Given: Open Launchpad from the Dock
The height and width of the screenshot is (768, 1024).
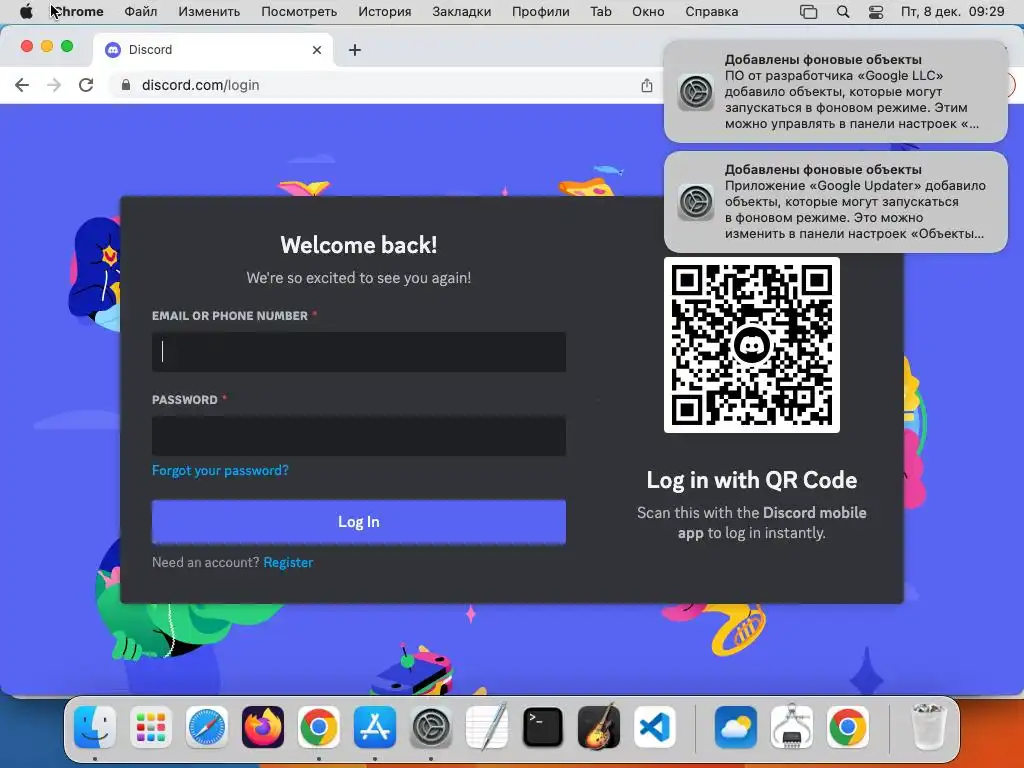Looking at the screenshot, I should coord(151,727).
